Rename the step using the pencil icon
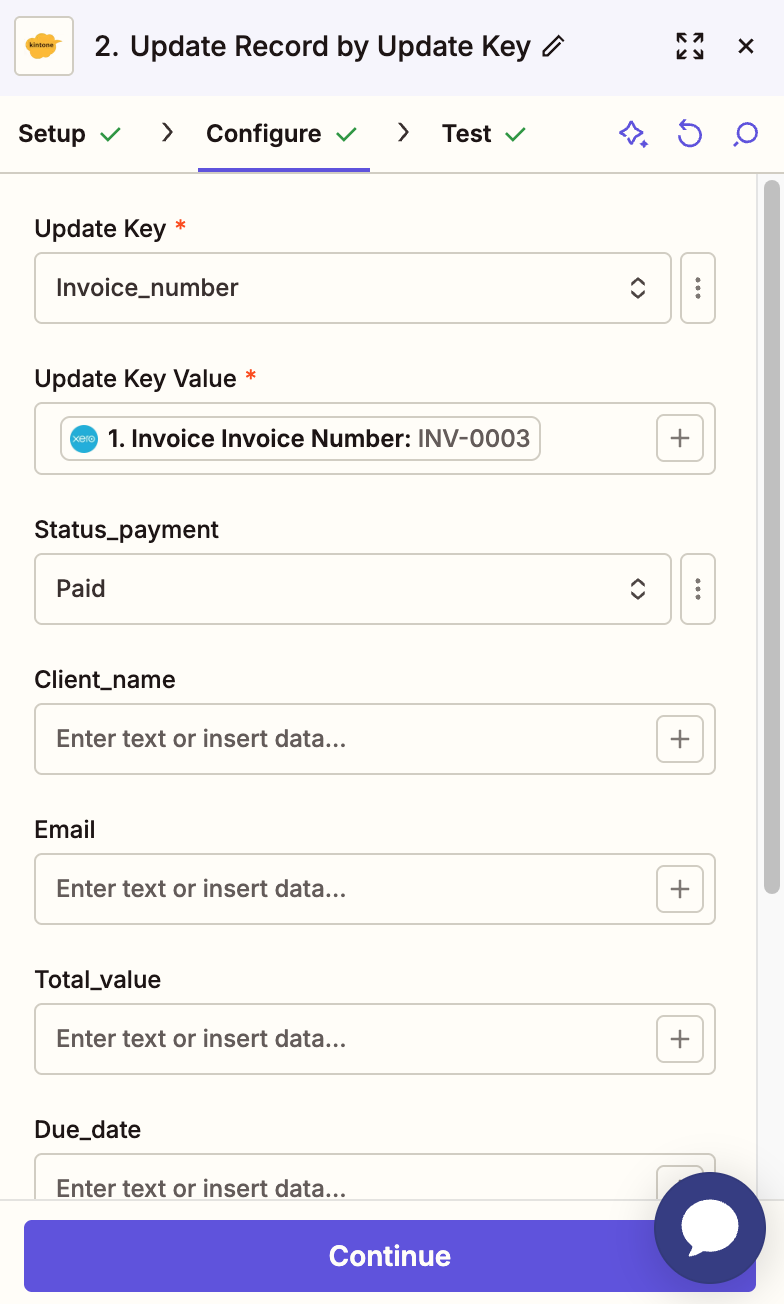The image size is (784, 1304). click(555, 45)
